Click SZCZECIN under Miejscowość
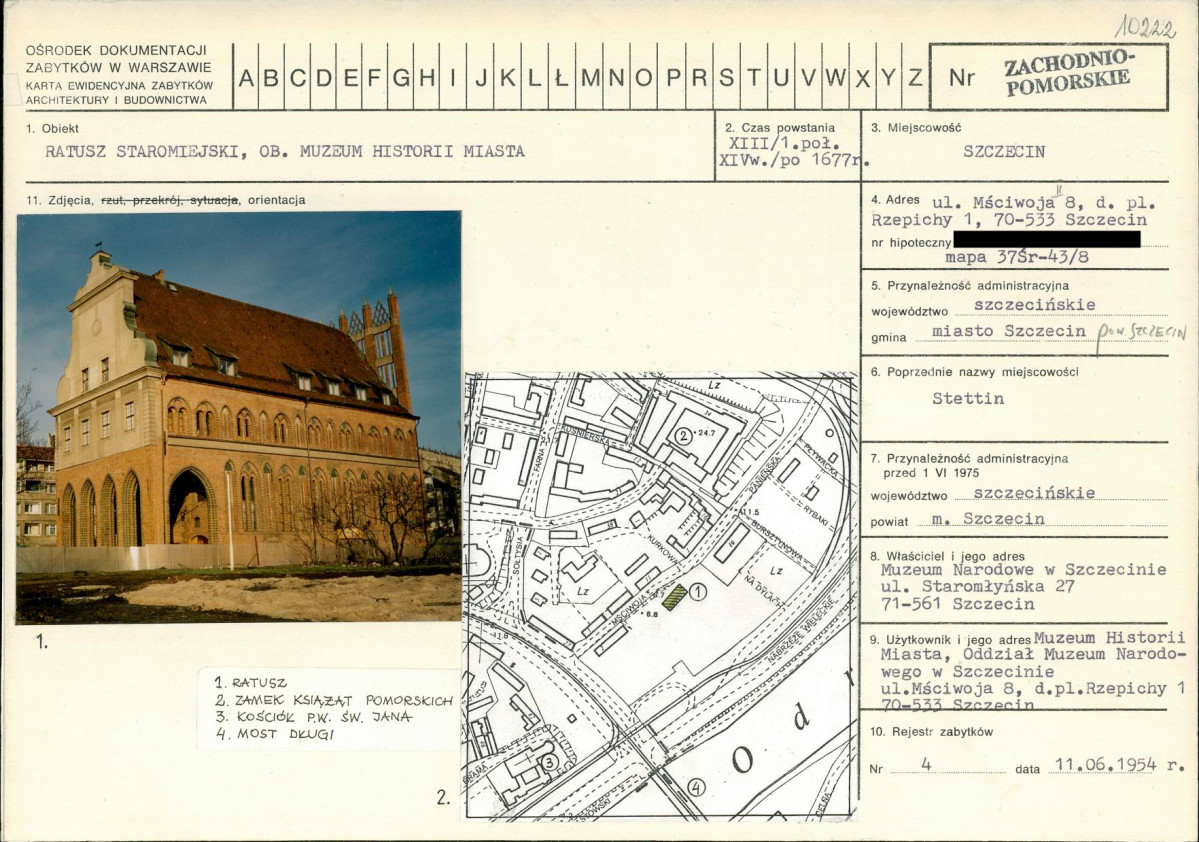Viewport: 1199px width, 842px height. (1004, 151)
